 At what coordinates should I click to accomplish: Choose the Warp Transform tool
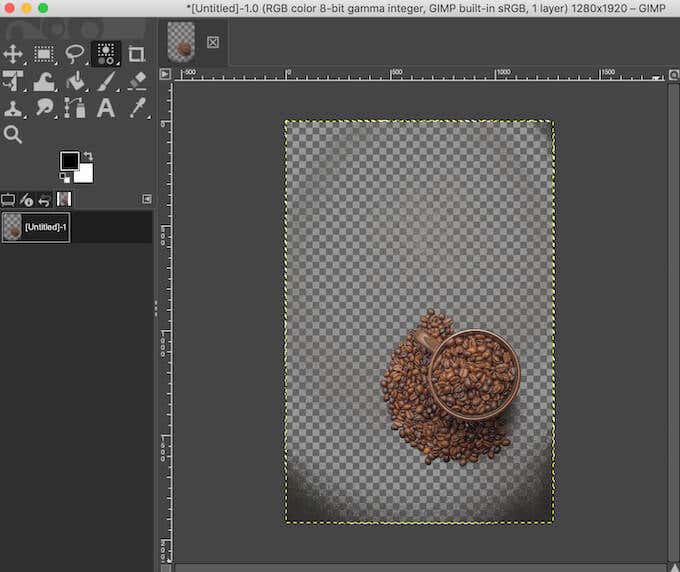44,80
